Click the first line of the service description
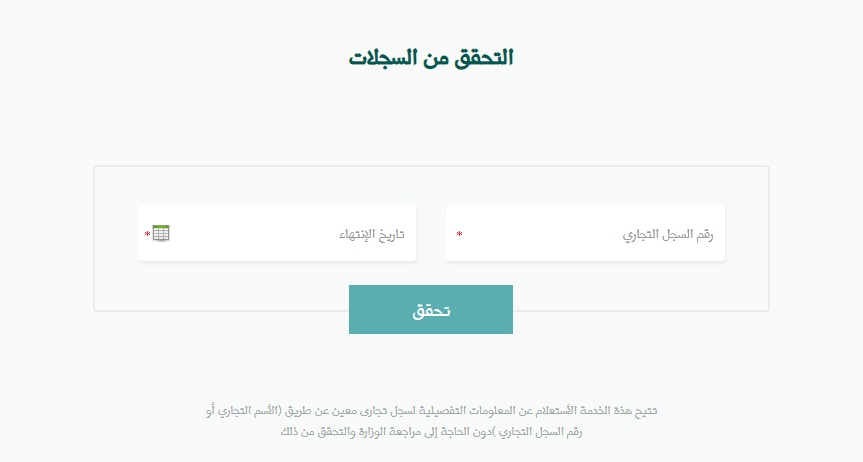Screen dimensions: 863x462 point(431,410)
